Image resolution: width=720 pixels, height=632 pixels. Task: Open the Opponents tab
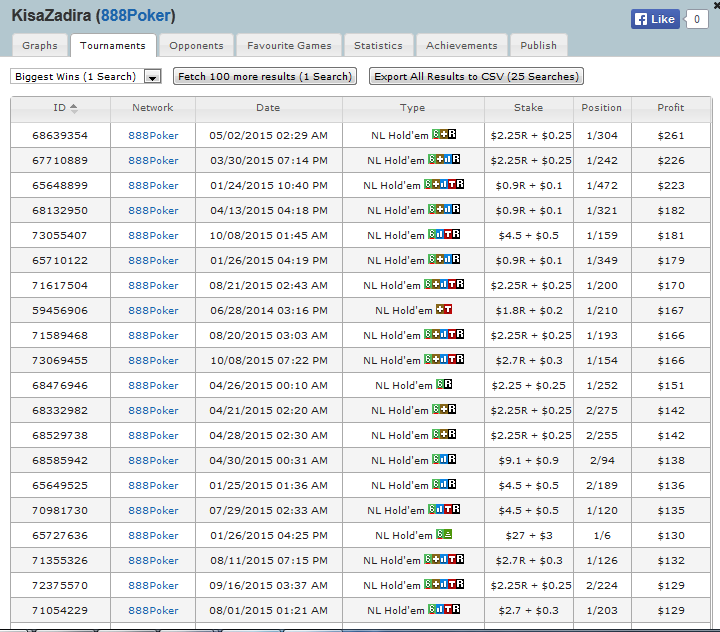(197, 45)
